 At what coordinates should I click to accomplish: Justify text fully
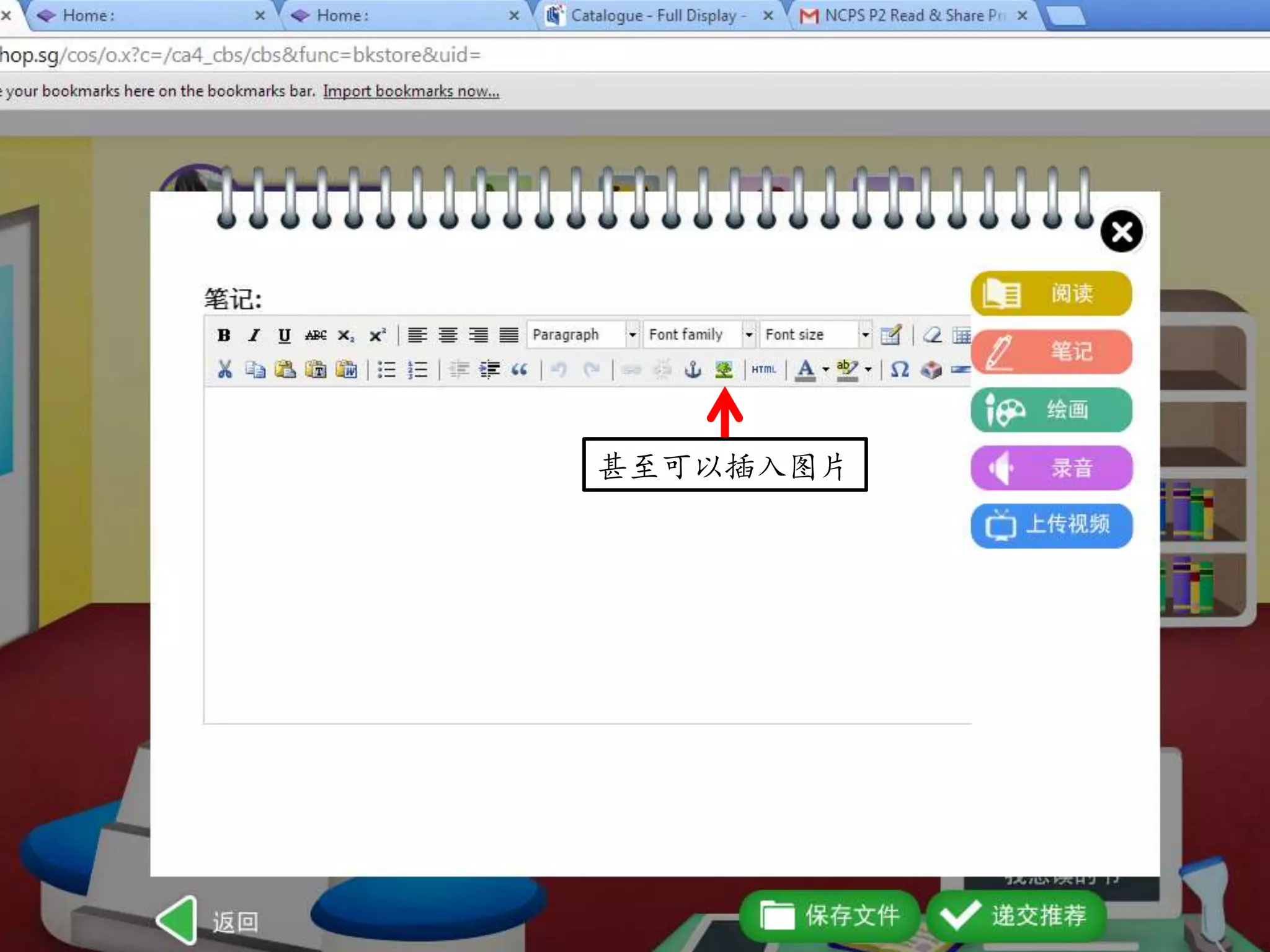(x=508, y=335)
